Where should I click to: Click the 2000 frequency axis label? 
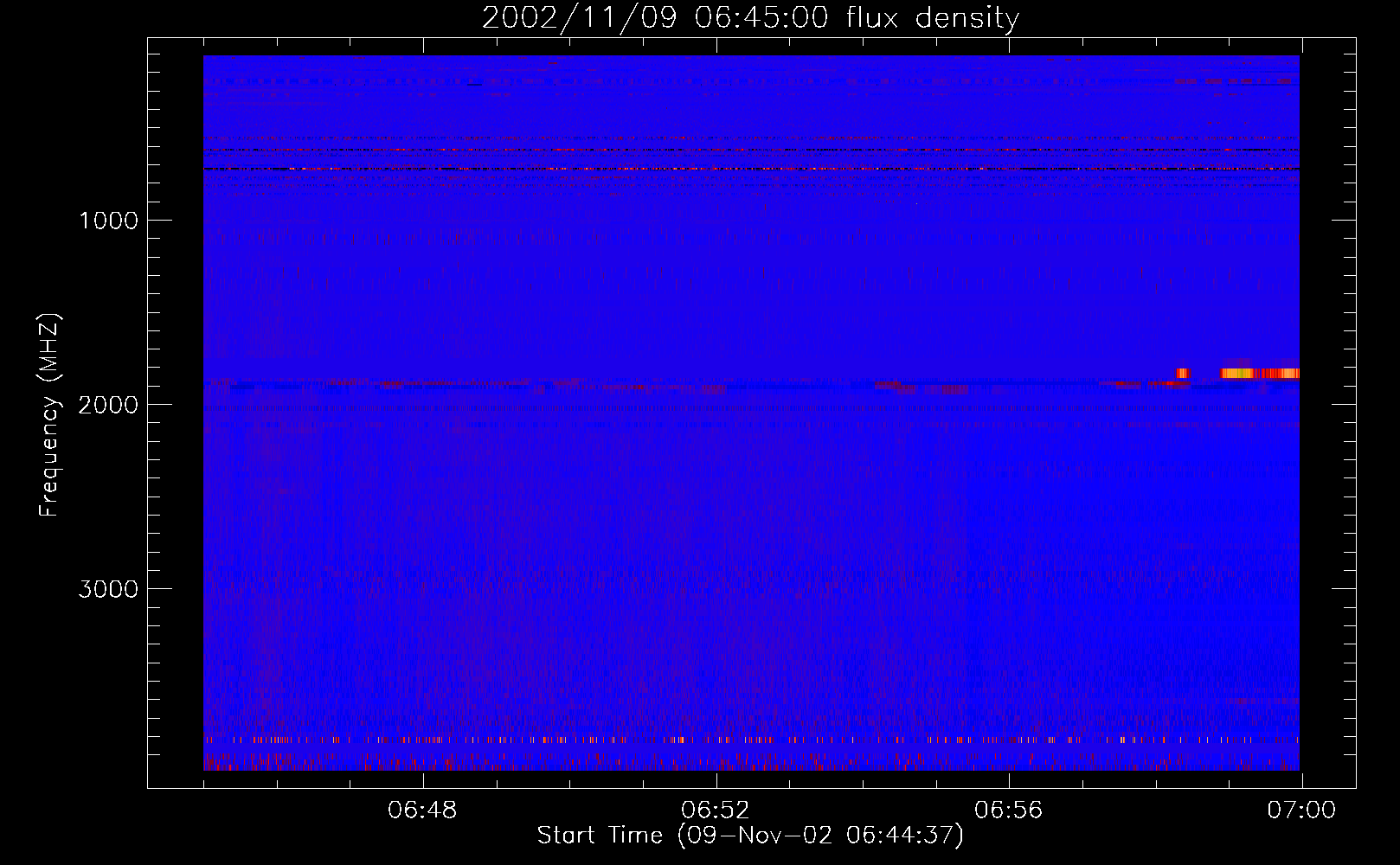108,405
